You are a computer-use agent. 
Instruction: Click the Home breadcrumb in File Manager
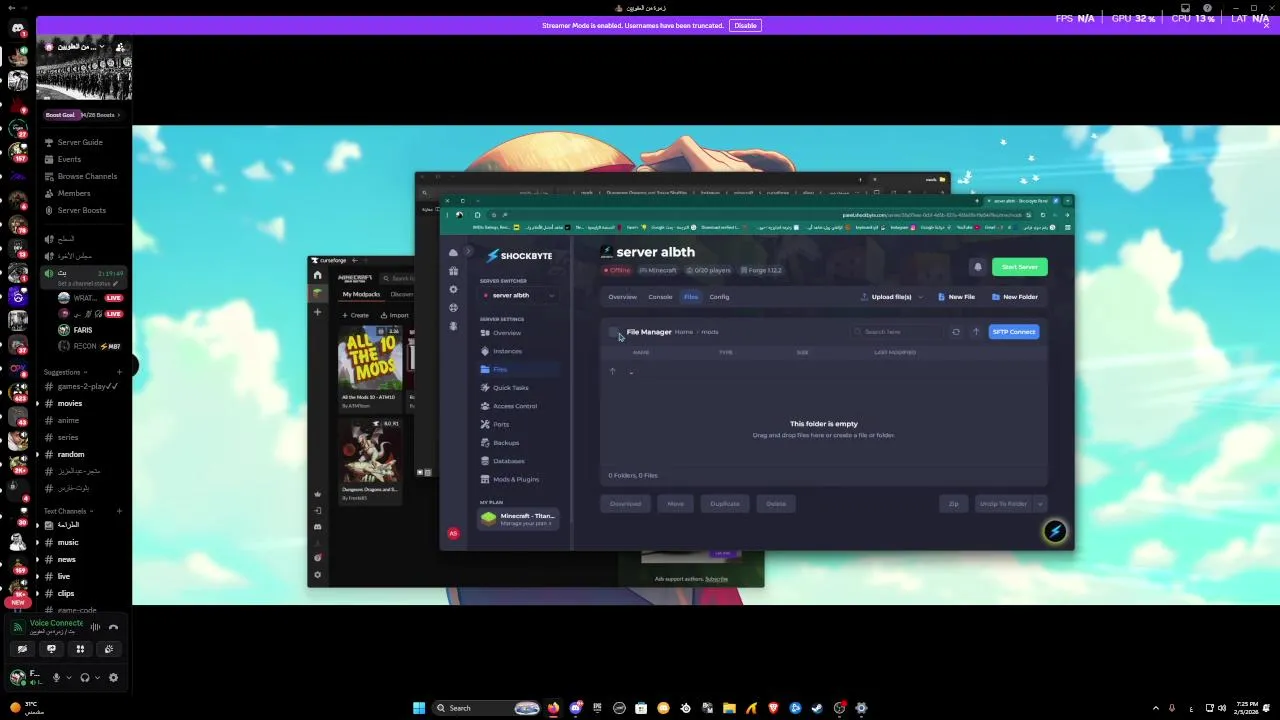point(684,332)
